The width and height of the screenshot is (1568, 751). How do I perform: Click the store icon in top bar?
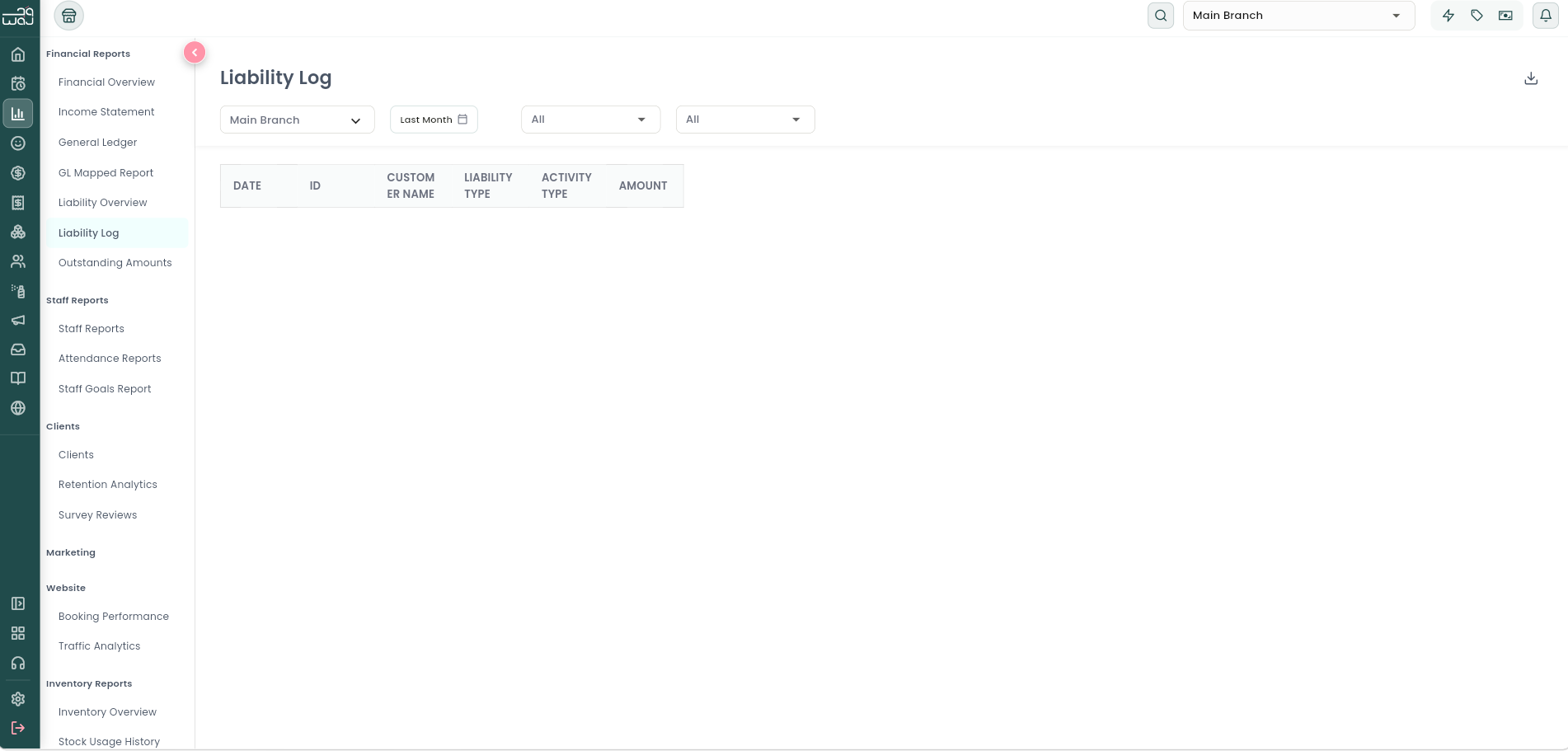(69, 16)
